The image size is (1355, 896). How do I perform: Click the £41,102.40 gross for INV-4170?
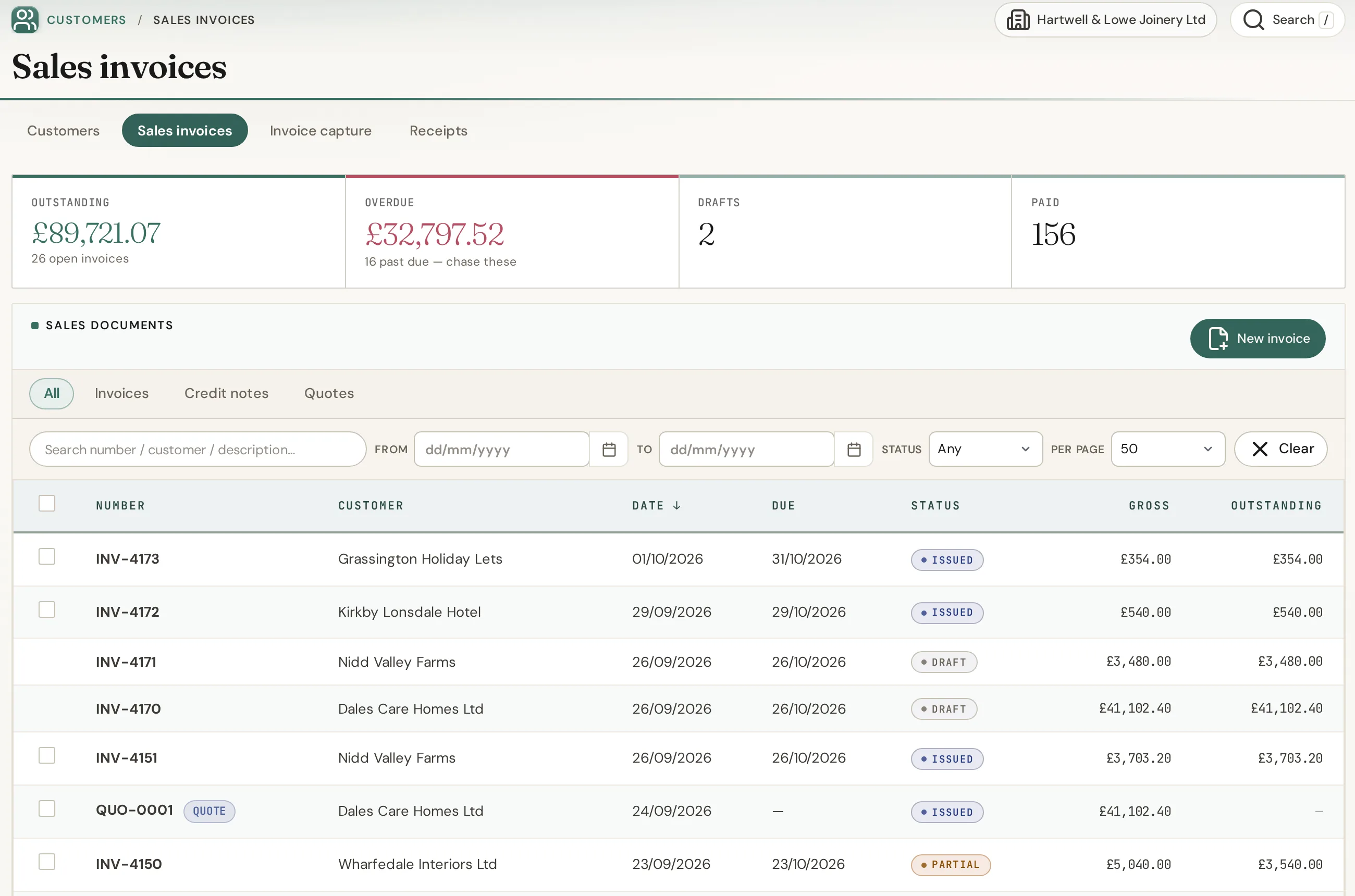[1135, 708]
